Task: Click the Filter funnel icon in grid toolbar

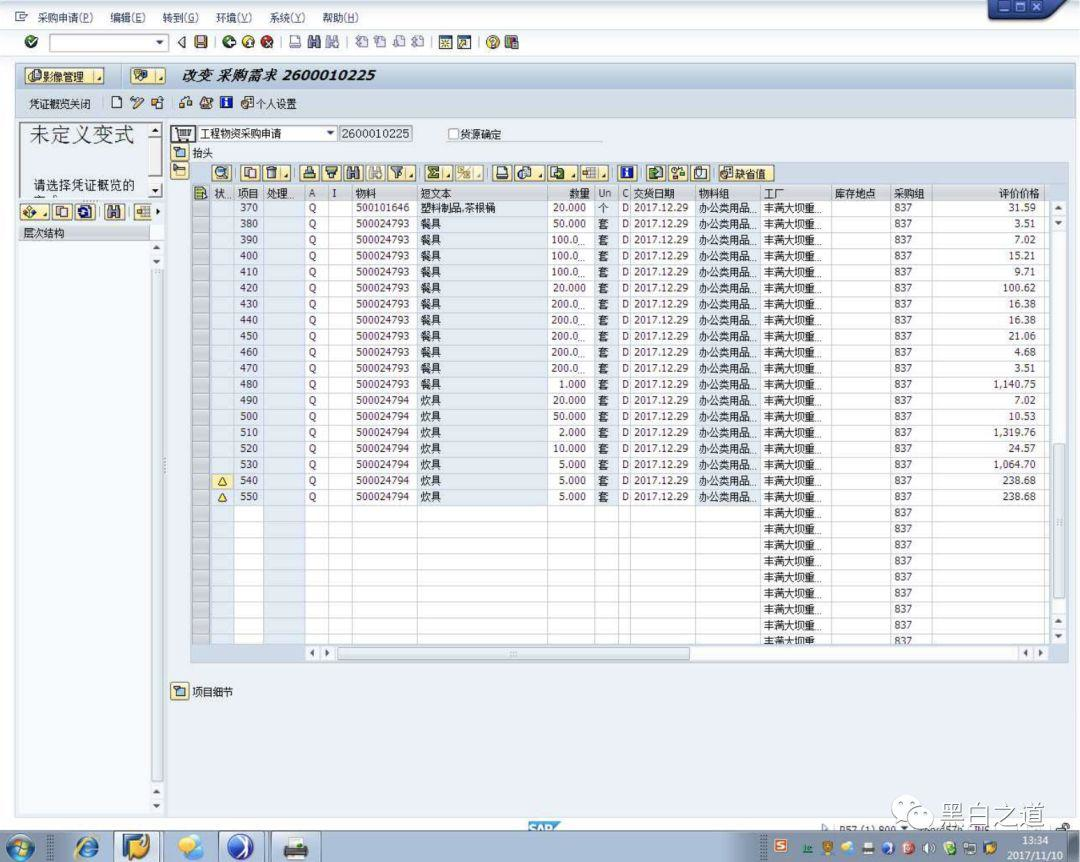Action: 397,173
